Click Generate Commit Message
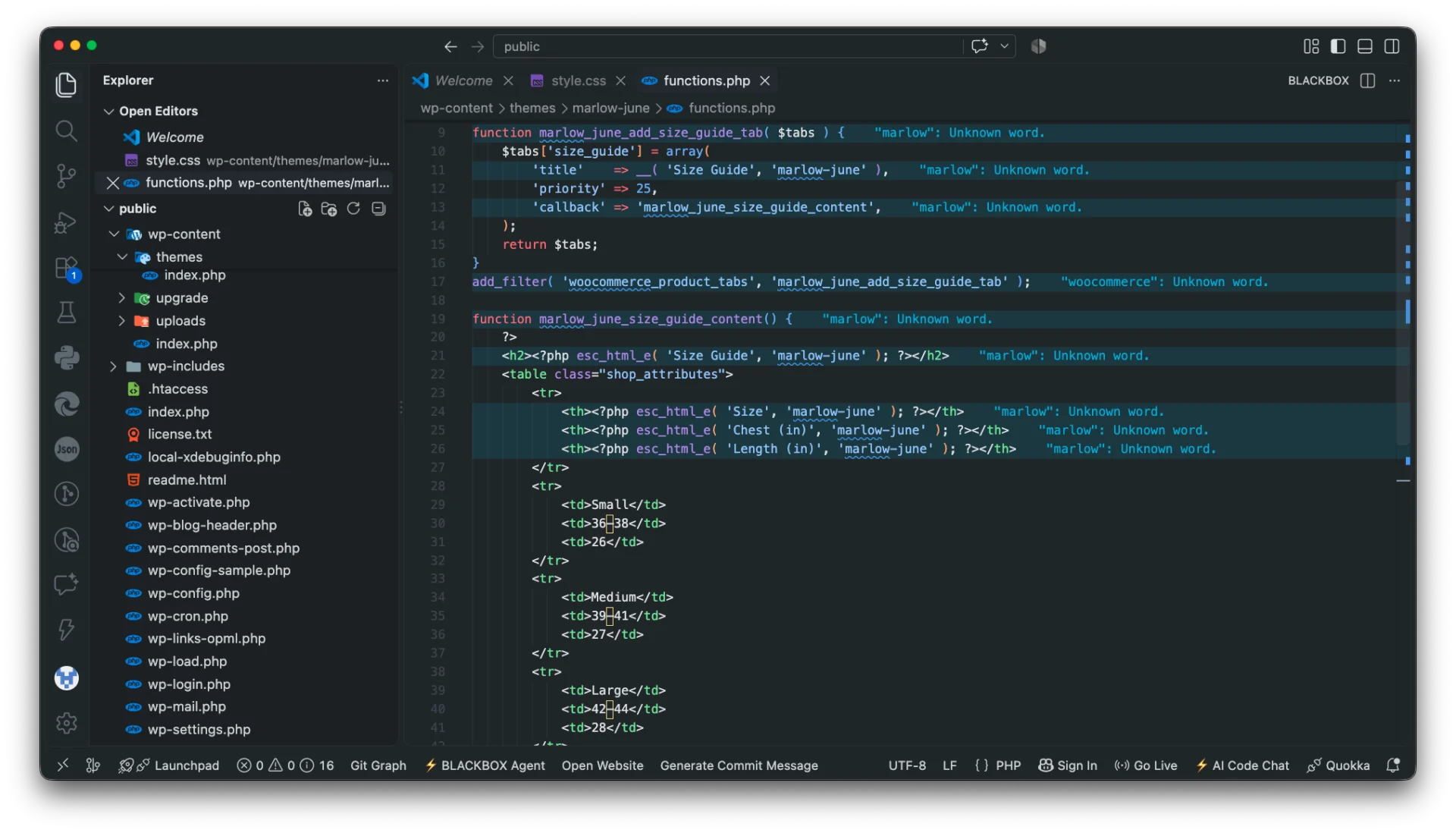This screenshot has height=833, width=1456. pyautogui.click(x=739, y=765)
